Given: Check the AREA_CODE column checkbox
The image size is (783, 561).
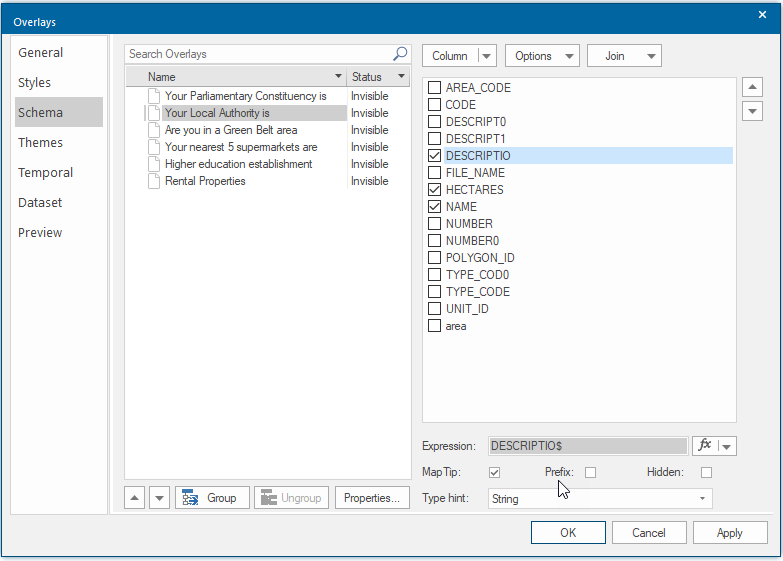Looking at the screenshot, I should click(x=434, y=88).
